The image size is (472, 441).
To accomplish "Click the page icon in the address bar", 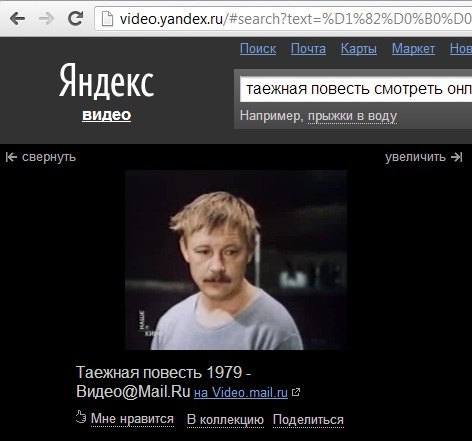I will pyautogui.click(x=107, y=19).
